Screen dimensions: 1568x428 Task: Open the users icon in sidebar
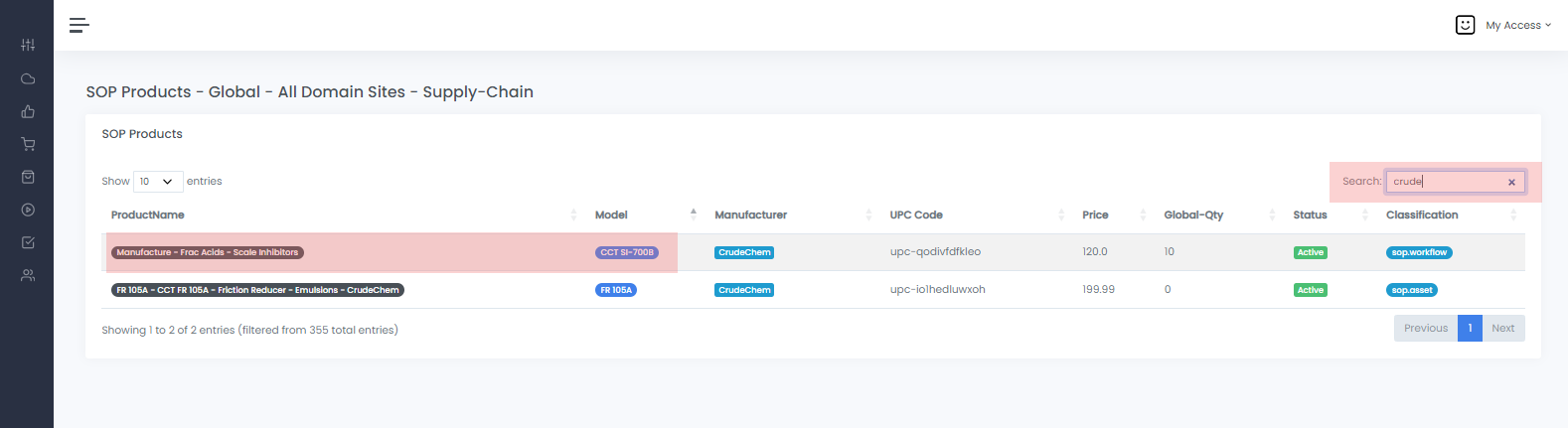point(28,275)
